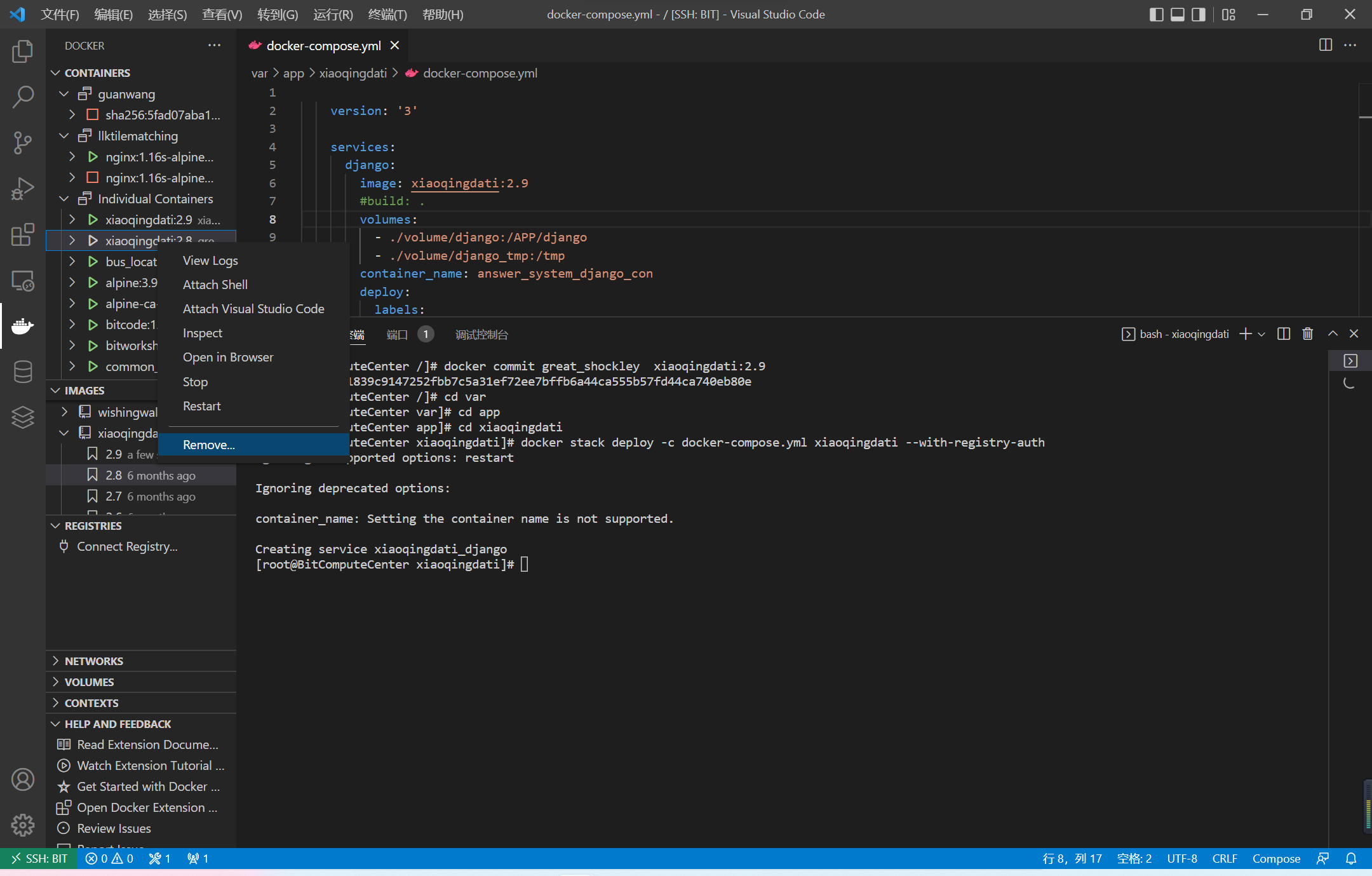
Task: Choose Attach Shell from context menu
Action: point(253,285)
